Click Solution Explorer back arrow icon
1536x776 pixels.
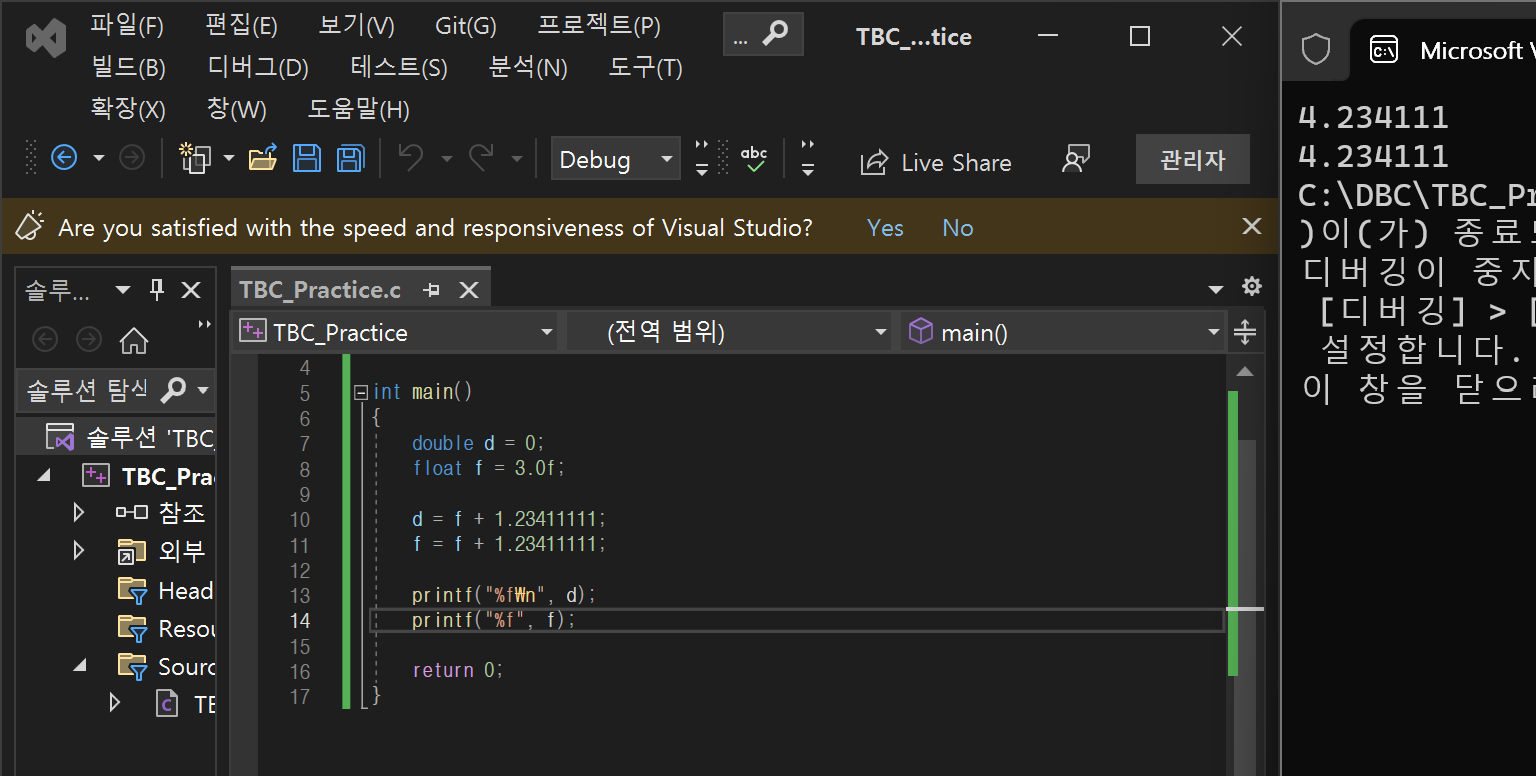pyautogui.click(x=45, y=340)
